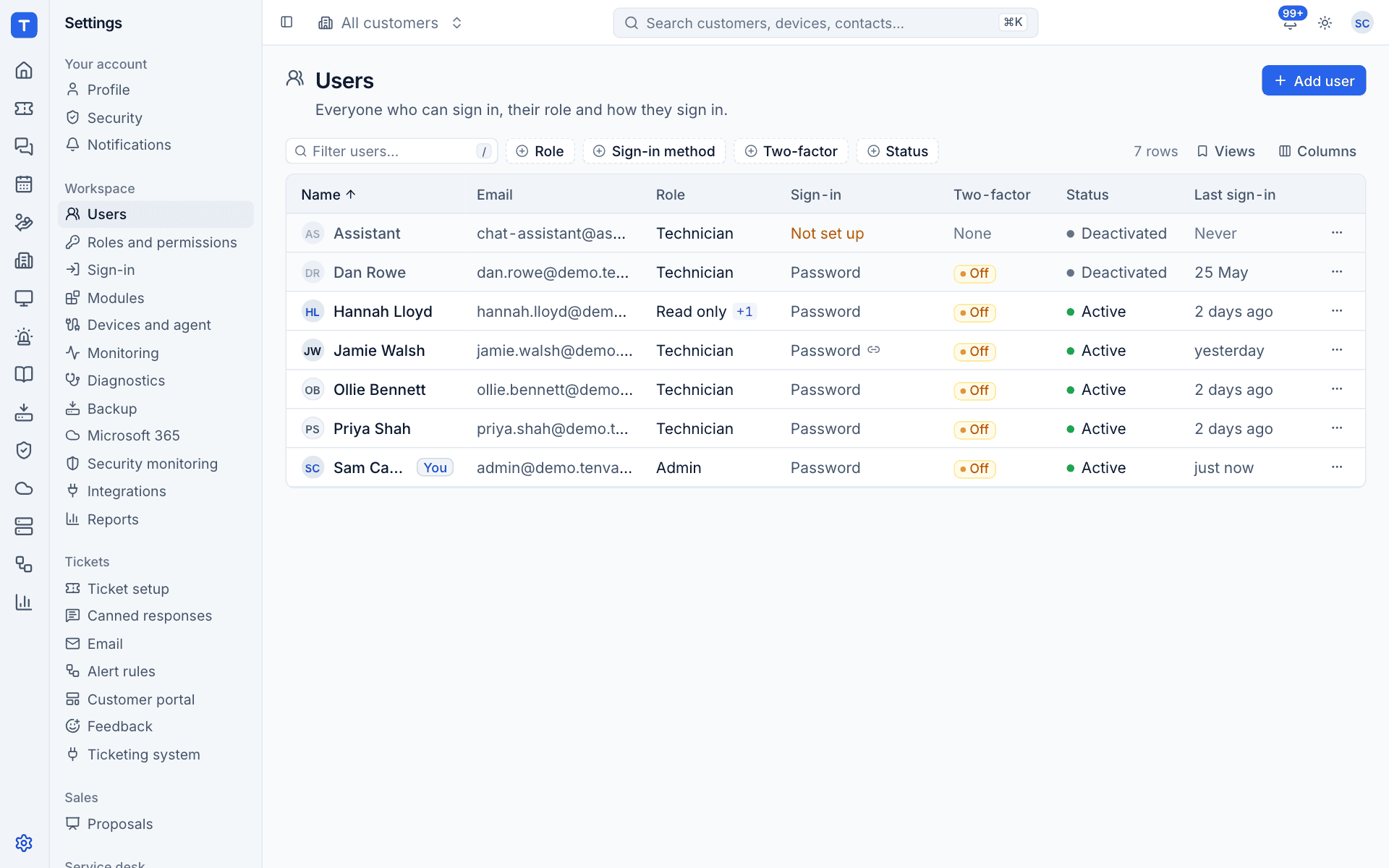The width and height of the screenshot is (1389, 868).
Task: Focus the global search customers field
Action: point(825,23)
